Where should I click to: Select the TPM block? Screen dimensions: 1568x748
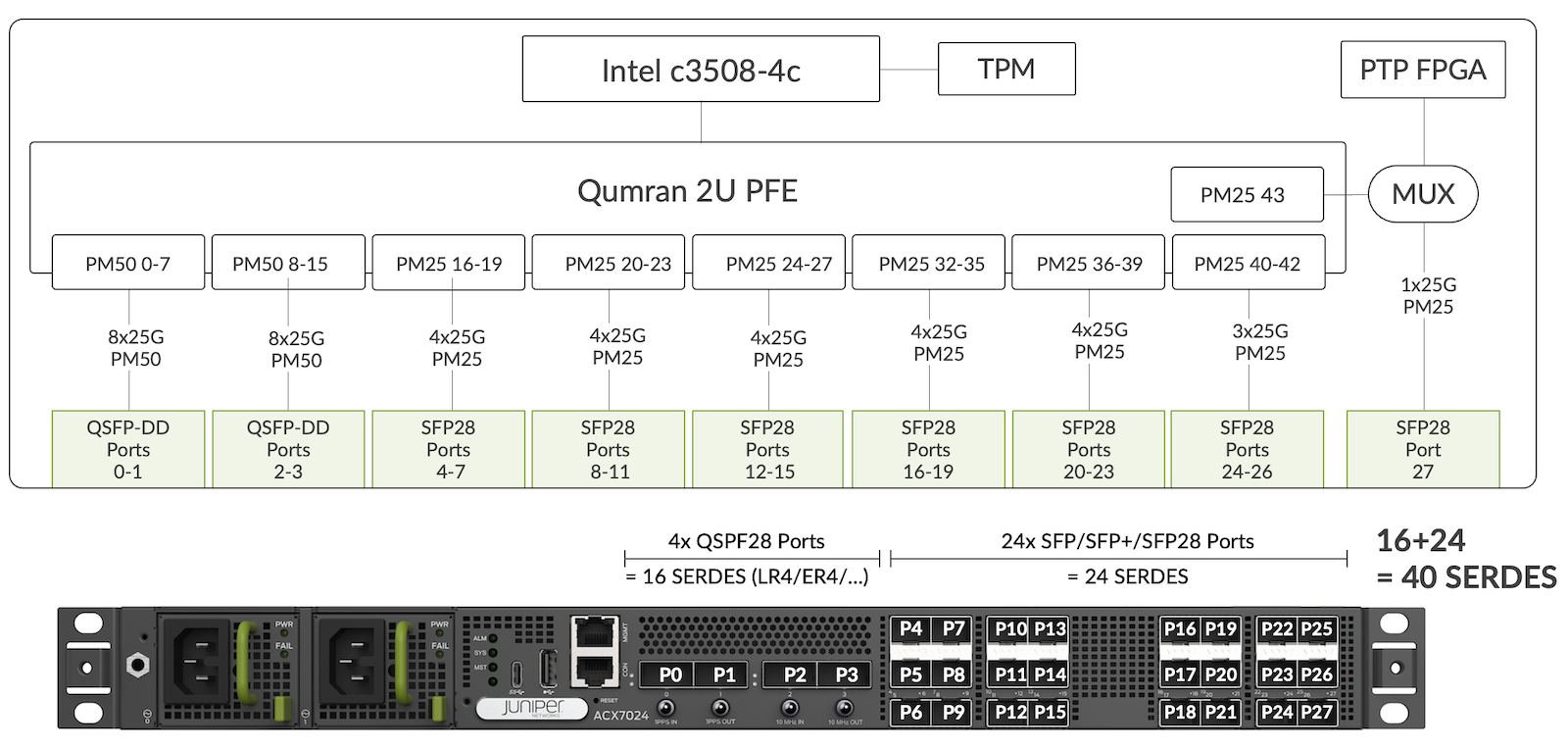[1006, 69]
